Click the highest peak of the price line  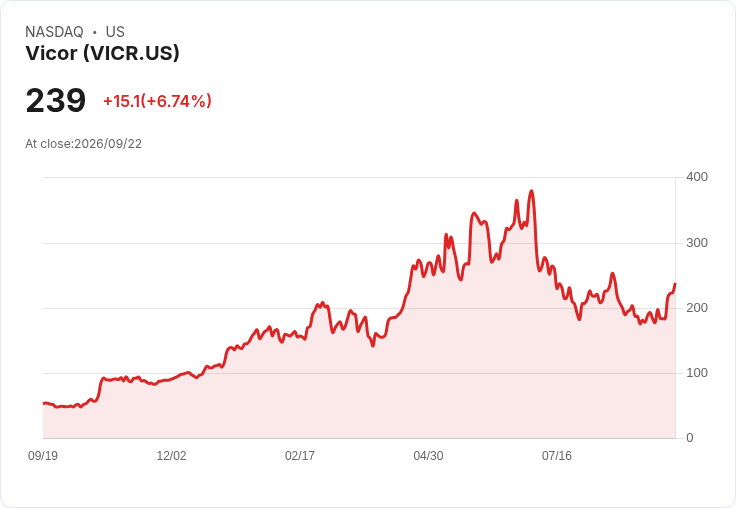pyautogui.click(x=531, y=191)
